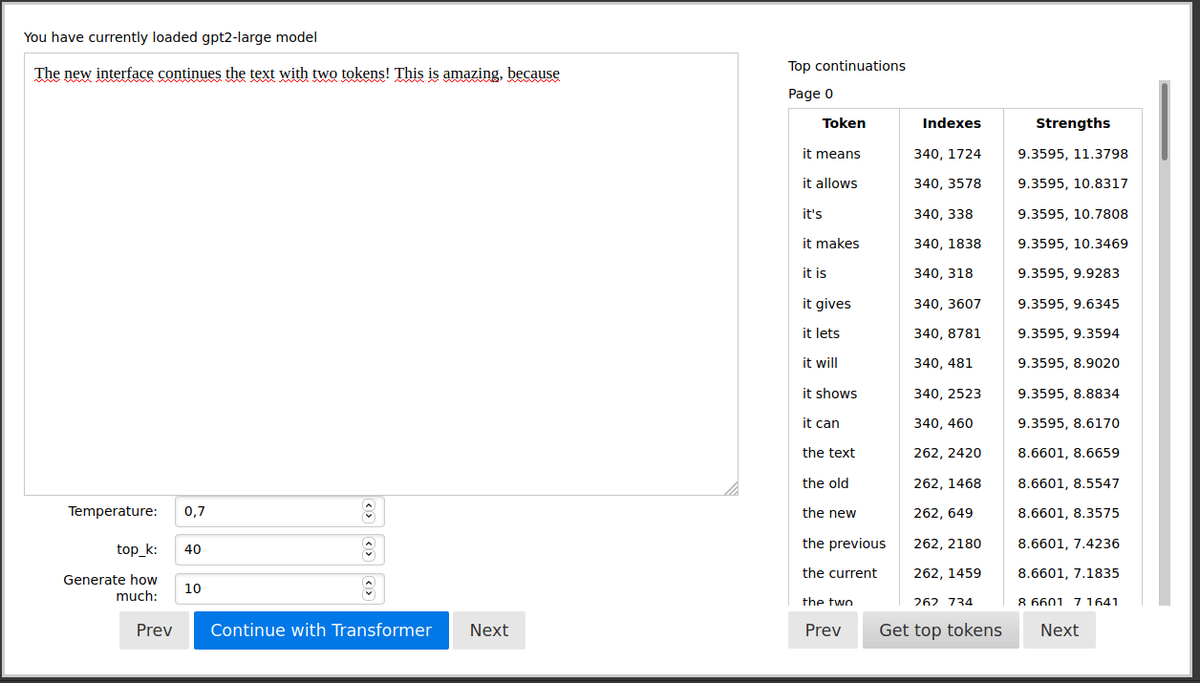Select the top_k input field

tap(280, 549)
